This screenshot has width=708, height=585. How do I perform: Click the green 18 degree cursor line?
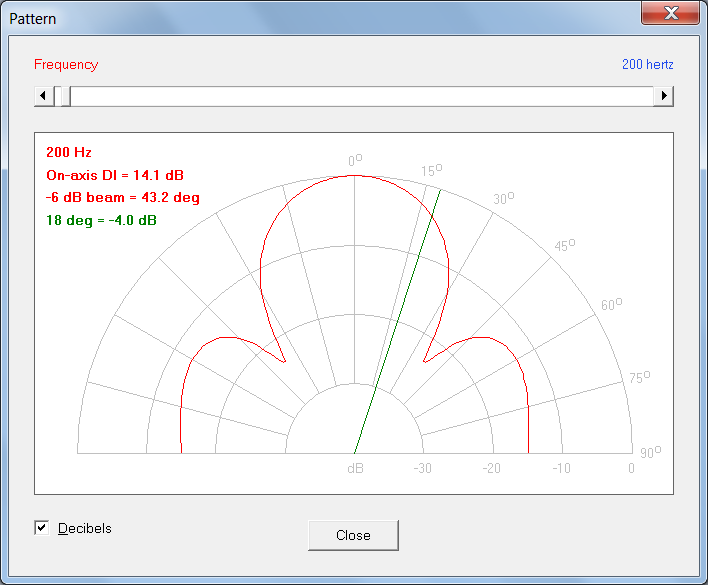coord(397,321)
